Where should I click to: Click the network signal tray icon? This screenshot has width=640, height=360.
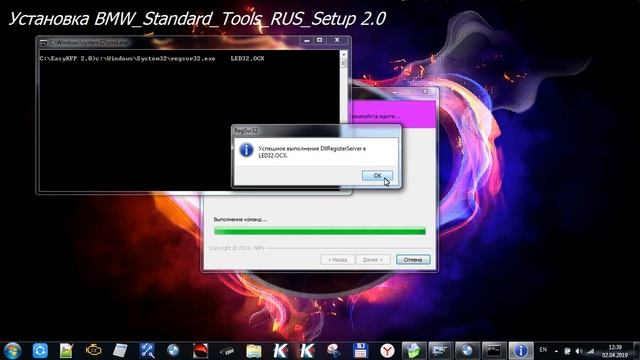(x=590, y=351)
